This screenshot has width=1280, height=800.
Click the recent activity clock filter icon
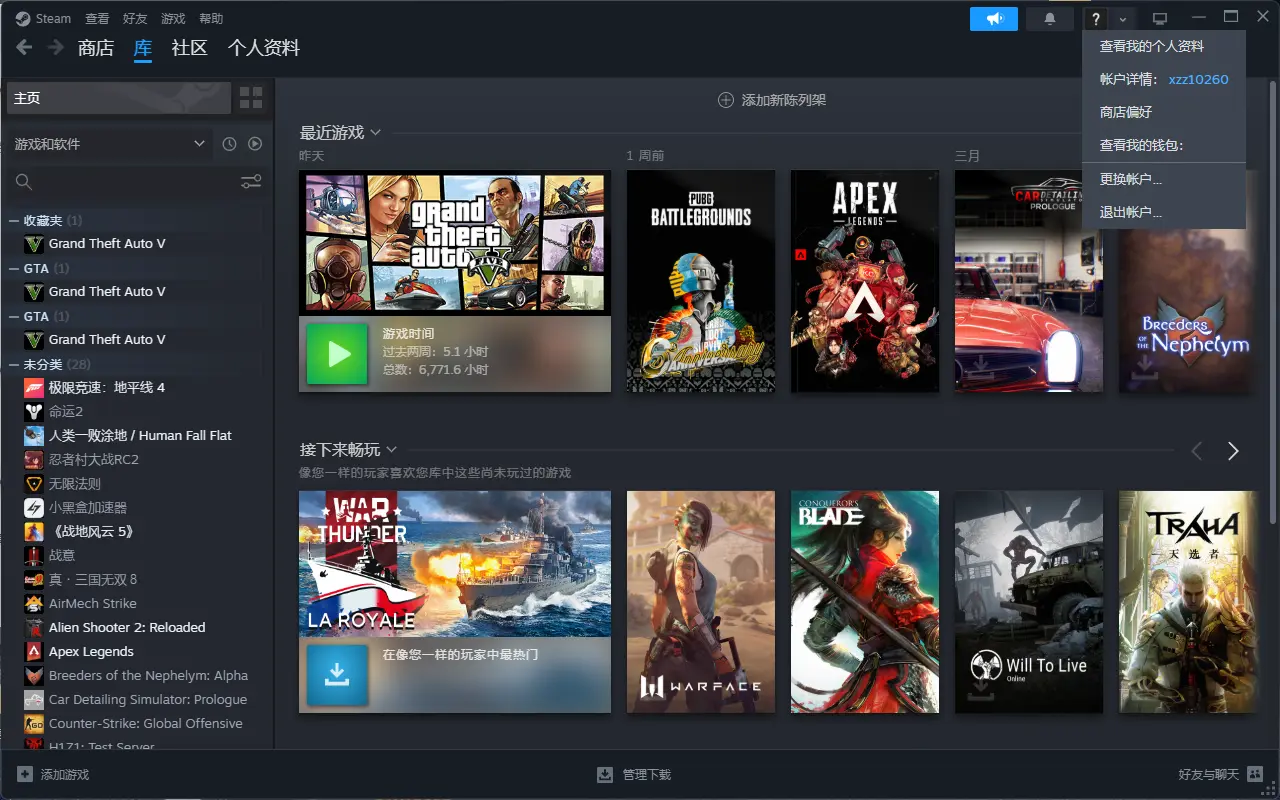(229, 144)
